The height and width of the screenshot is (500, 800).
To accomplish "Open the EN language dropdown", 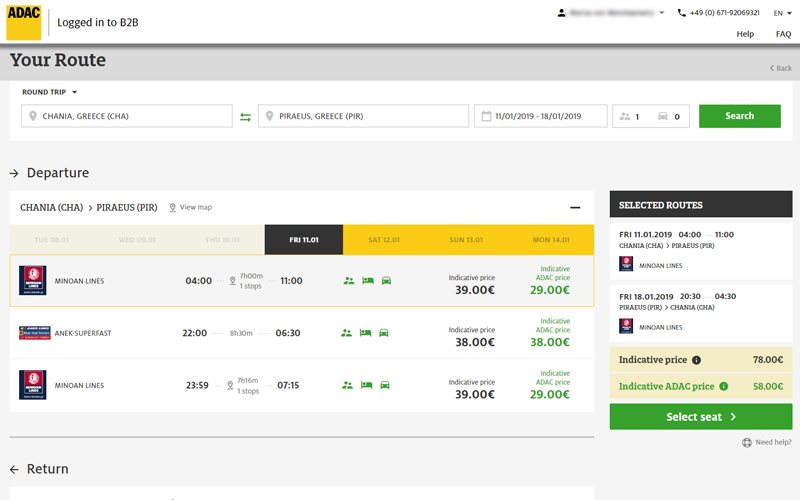I will coord(780,13).
